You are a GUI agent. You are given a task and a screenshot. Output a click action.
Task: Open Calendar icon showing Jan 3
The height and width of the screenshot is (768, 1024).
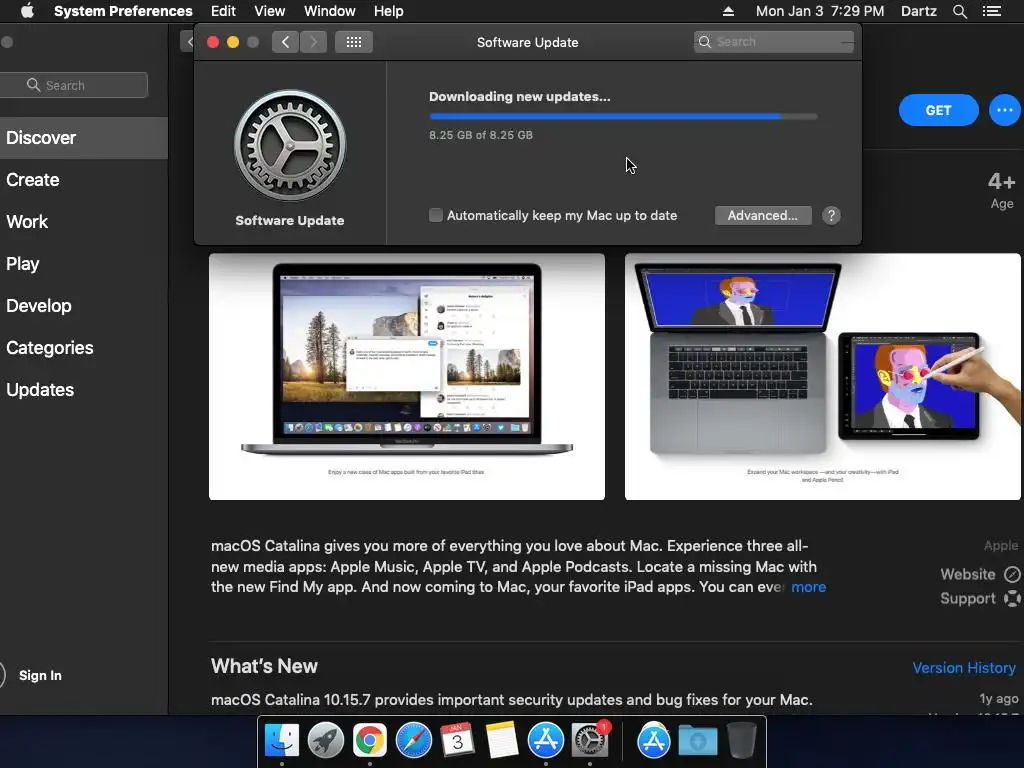click(457, 741)
